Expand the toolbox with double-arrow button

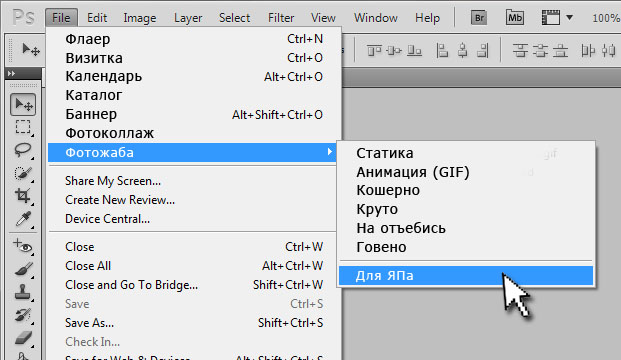click(x=11, y=73)
